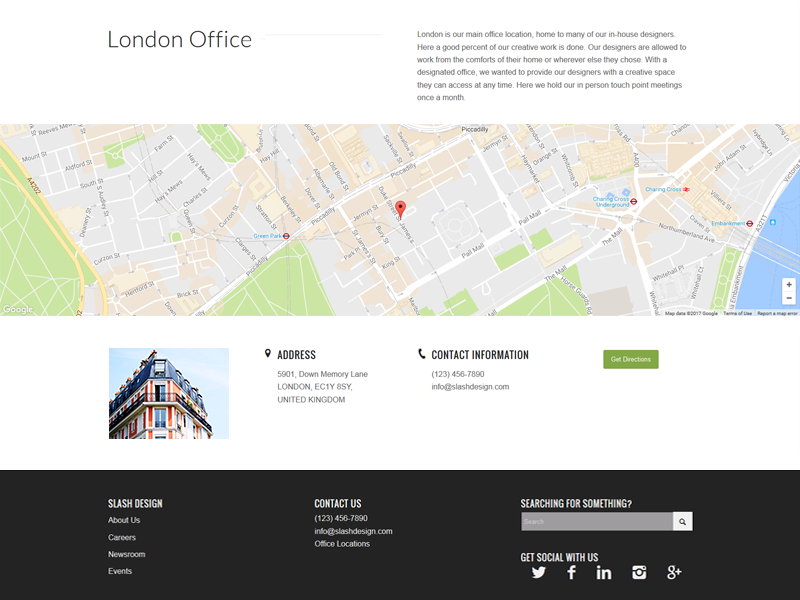
Task: Open the Twitter social icon
Action: [x=539, y=572]
